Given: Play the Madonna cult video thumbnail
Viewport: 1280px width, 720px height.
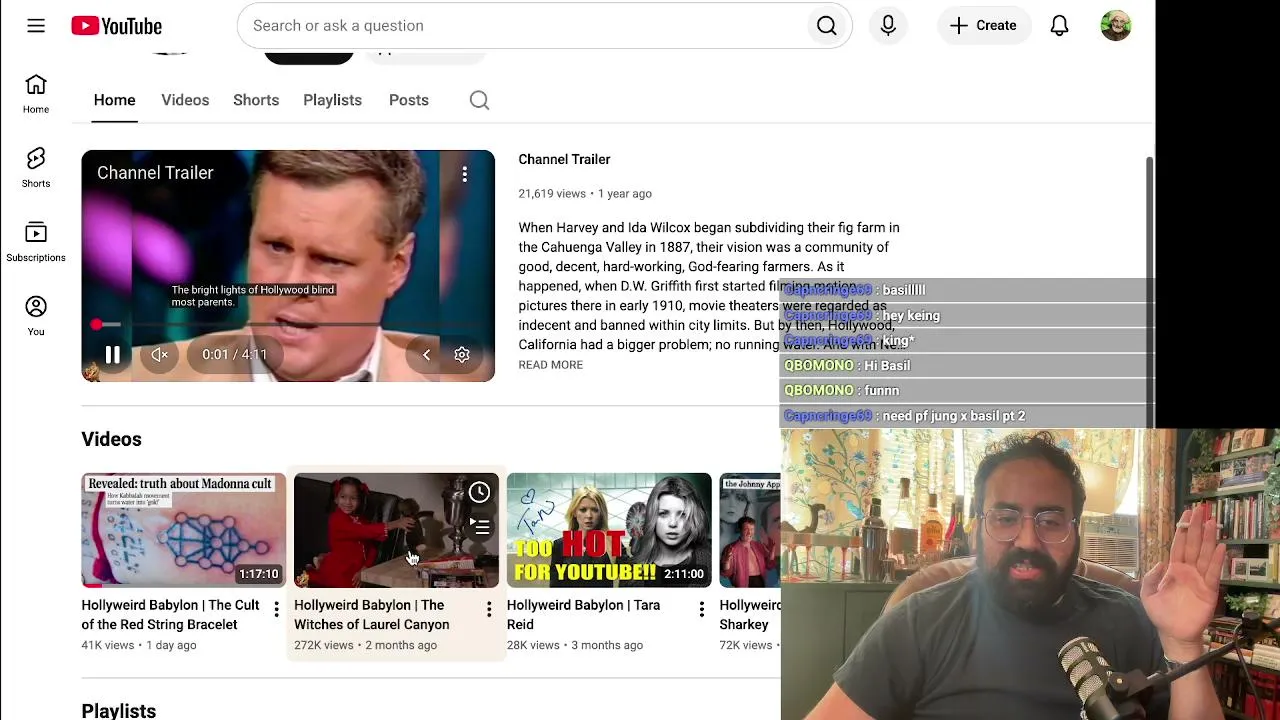Looking at the screenshot, I should (184, 530).
